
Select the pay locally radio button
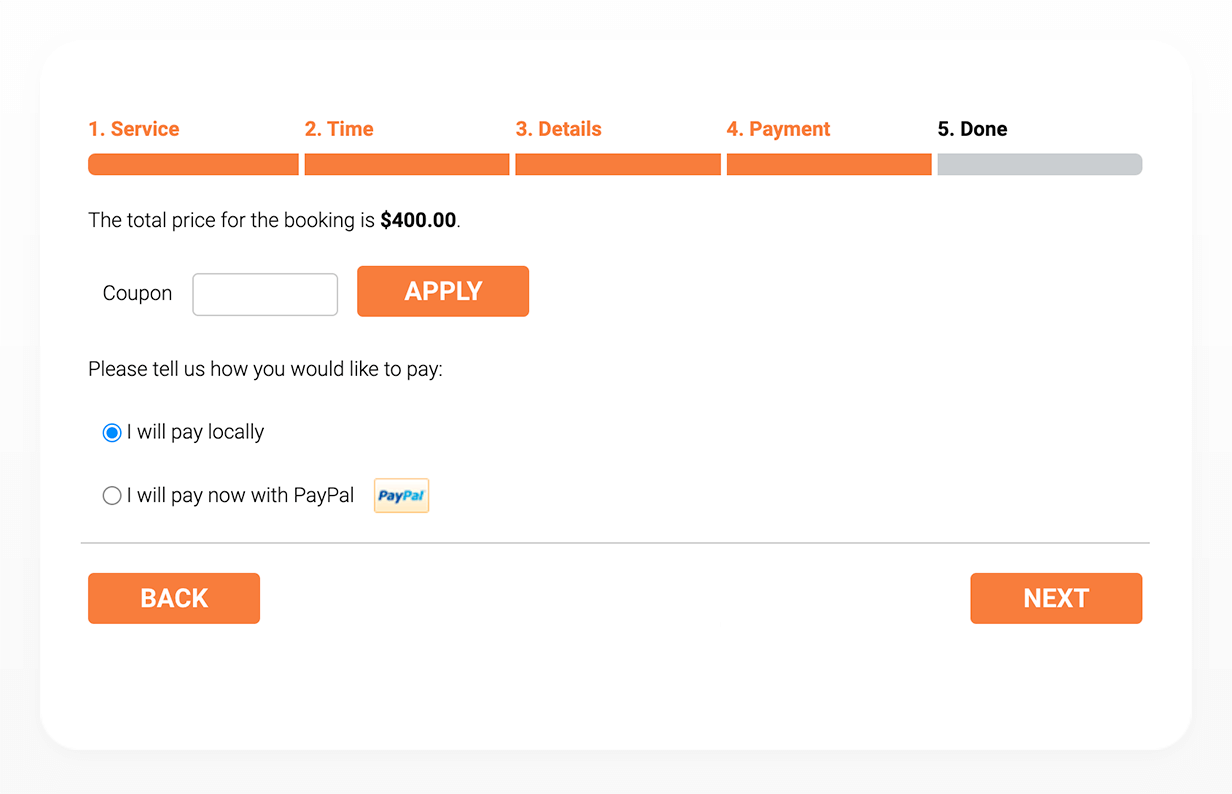coord(112,433)
